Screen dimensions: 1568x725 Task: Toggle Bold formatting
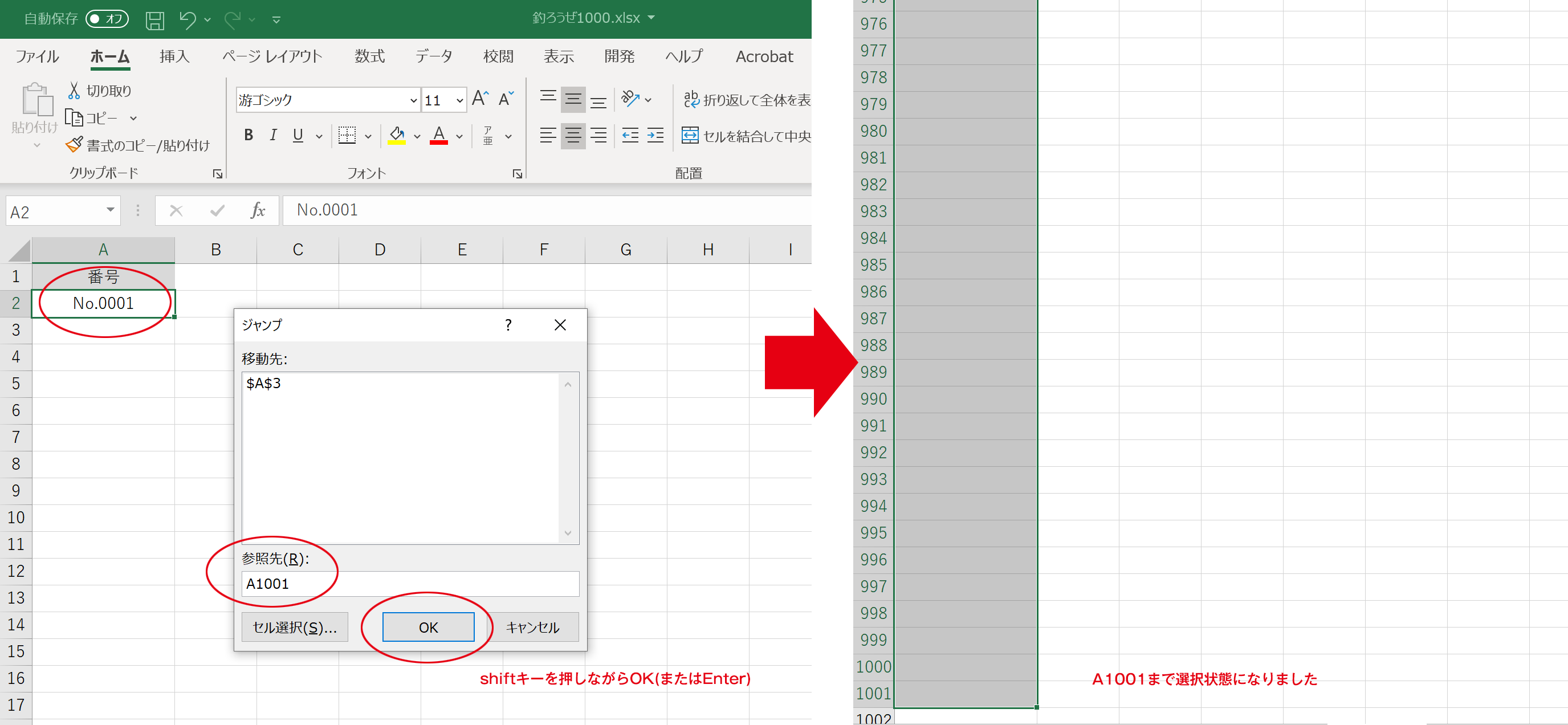(249, 135)
